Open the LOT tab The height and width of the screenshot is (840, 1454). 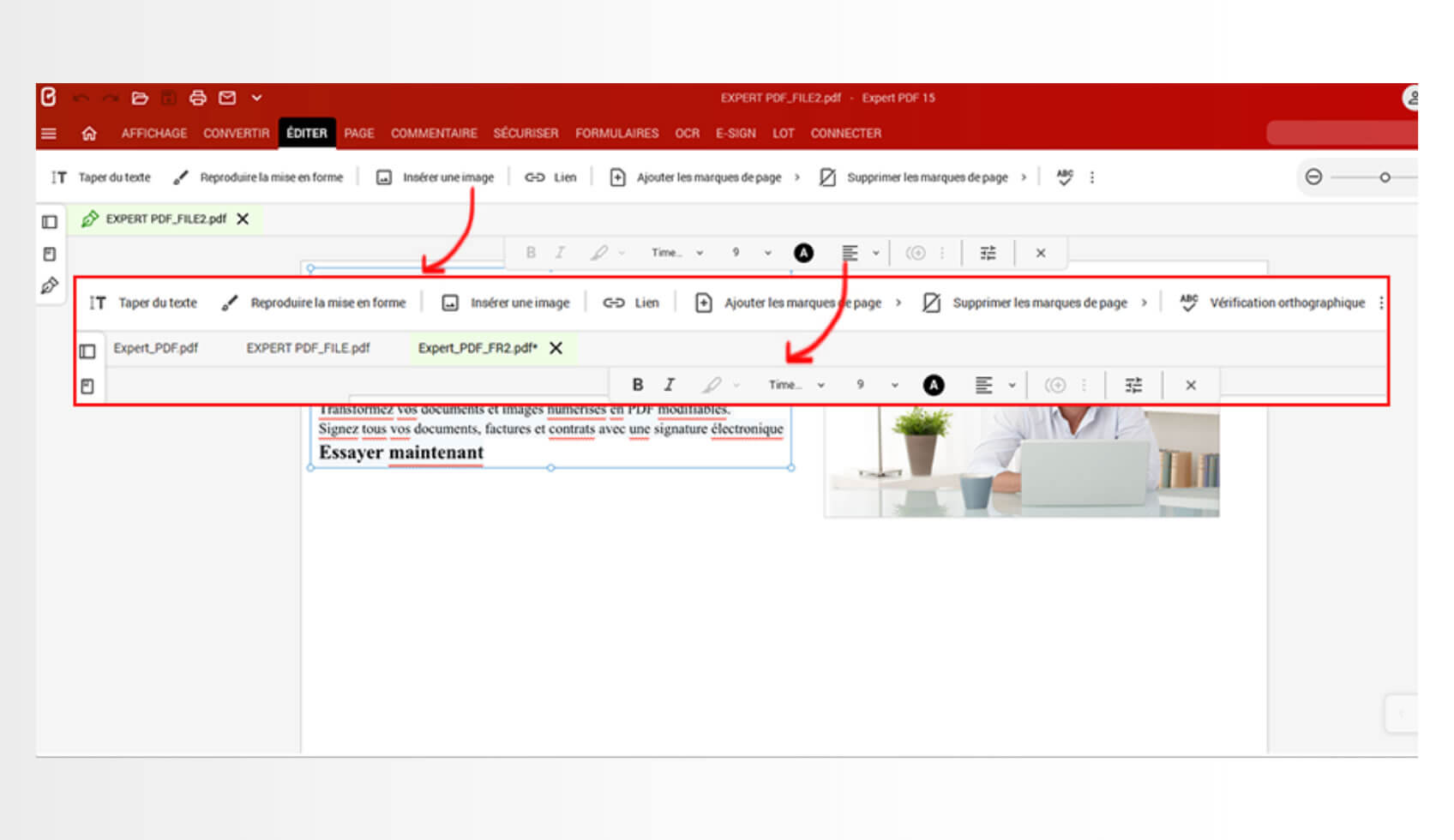pos(784,134)
